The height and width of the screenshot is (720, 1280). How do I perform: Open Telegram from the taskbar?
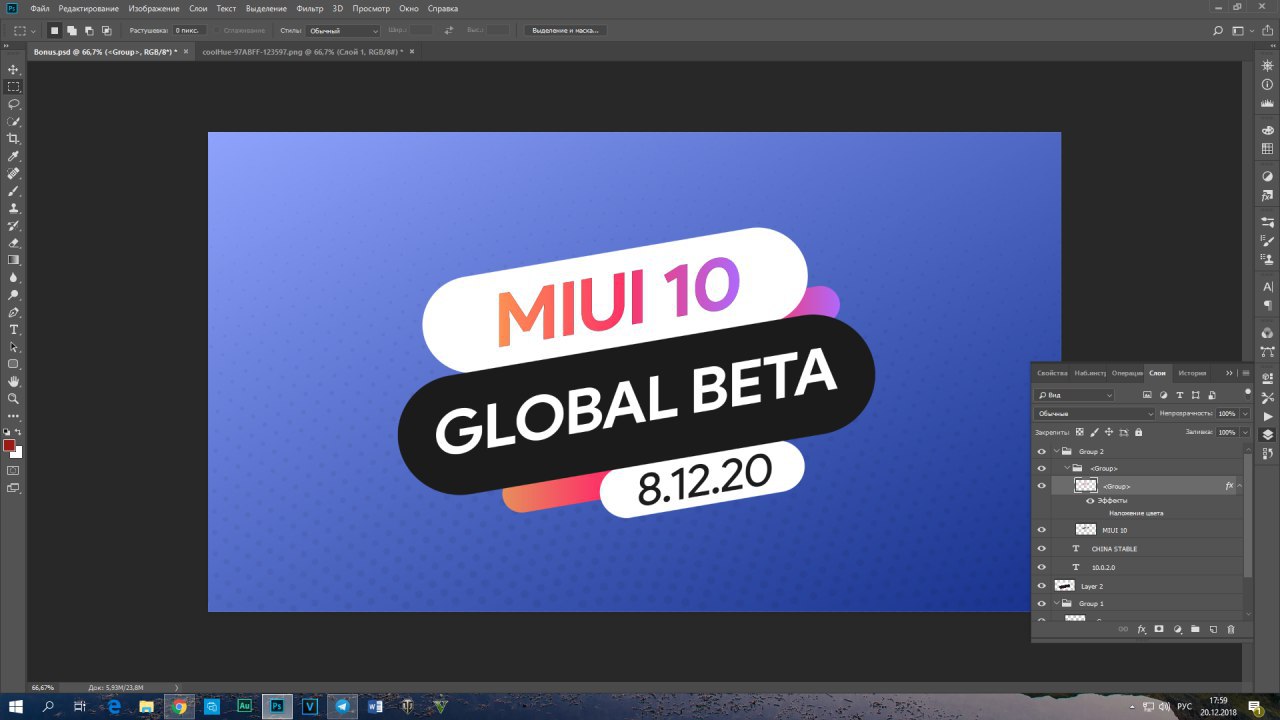pyautogui.click(x=343, y=706)
